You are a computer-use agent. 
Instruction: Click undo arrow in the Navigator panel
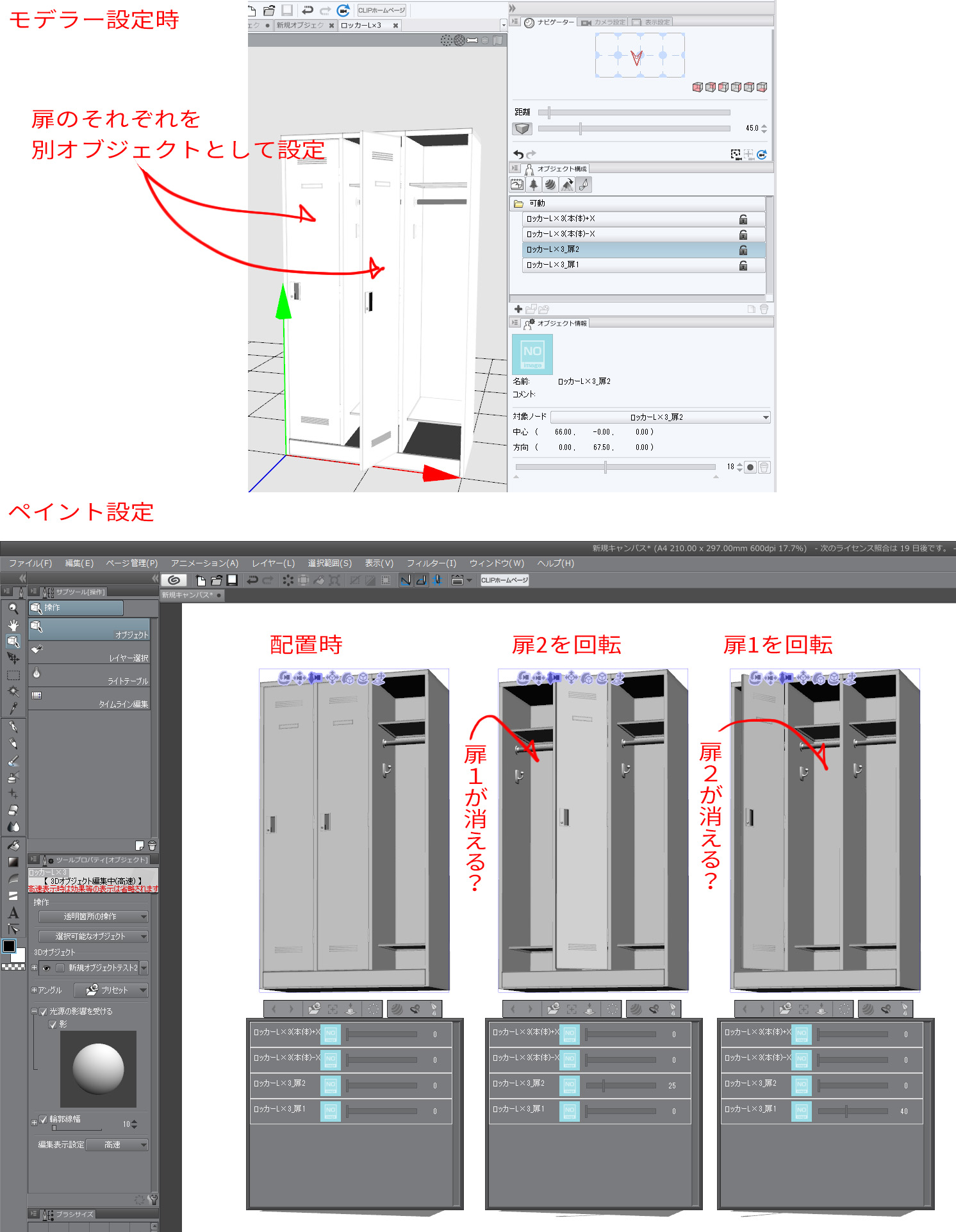518,154
